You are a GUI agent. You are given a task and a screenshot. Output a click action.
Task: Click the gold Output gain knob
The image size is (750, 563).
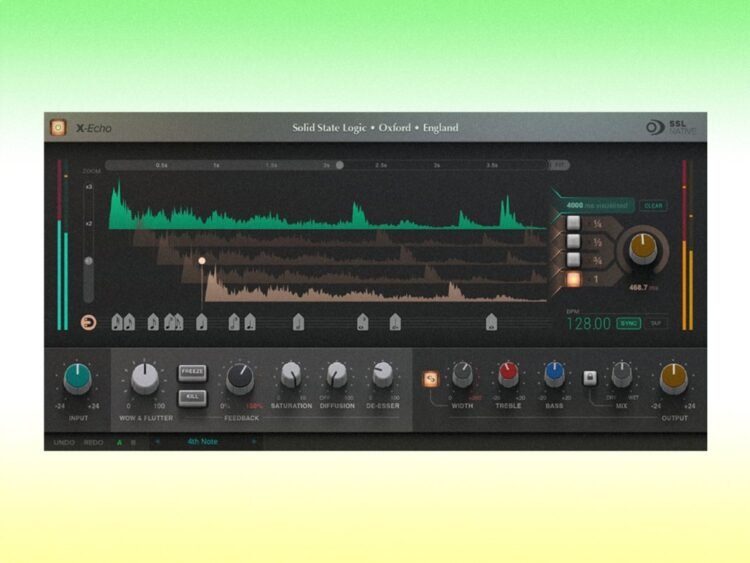[x=673, y=378]
